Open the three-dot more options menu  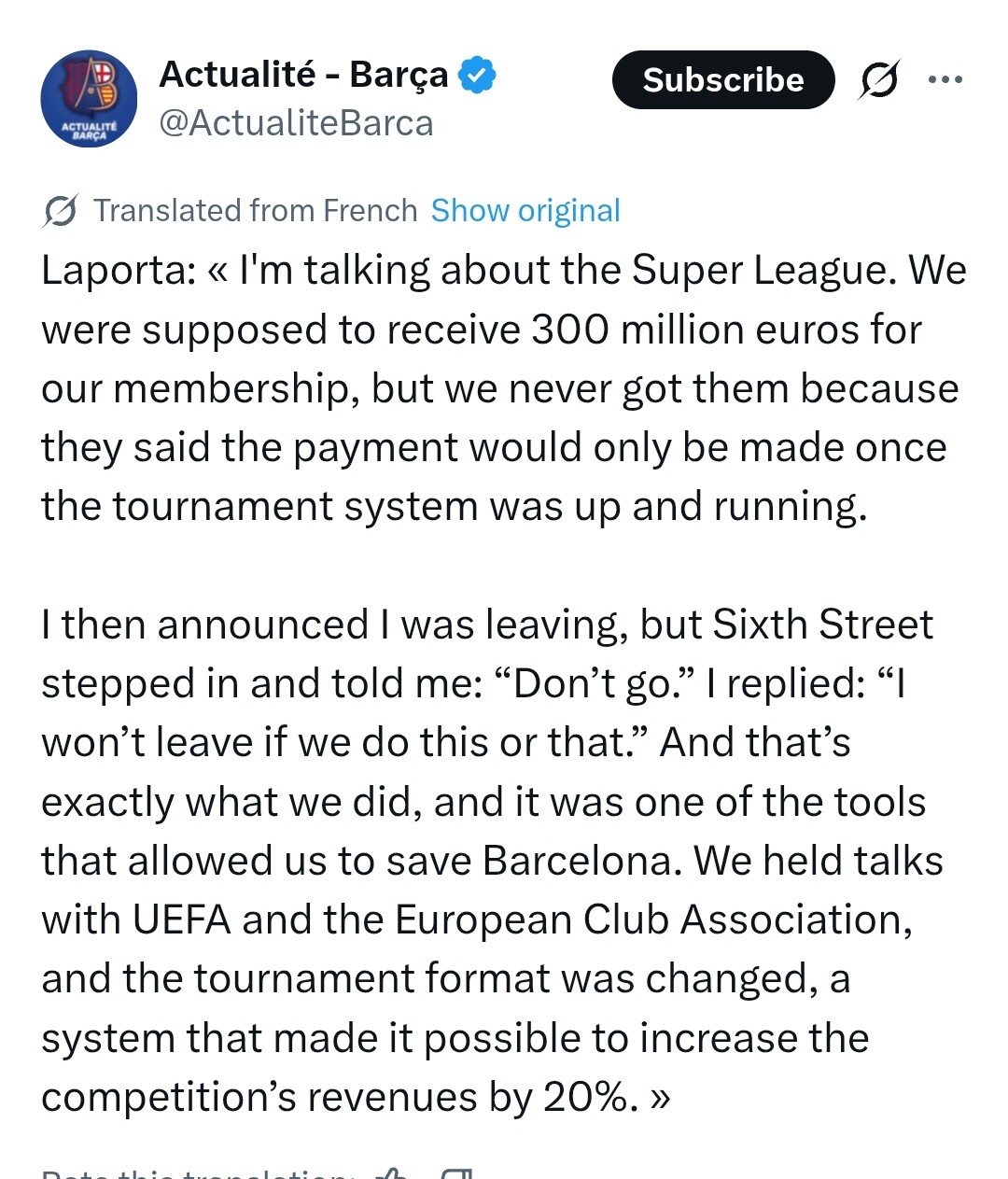[x=945, y=80]
